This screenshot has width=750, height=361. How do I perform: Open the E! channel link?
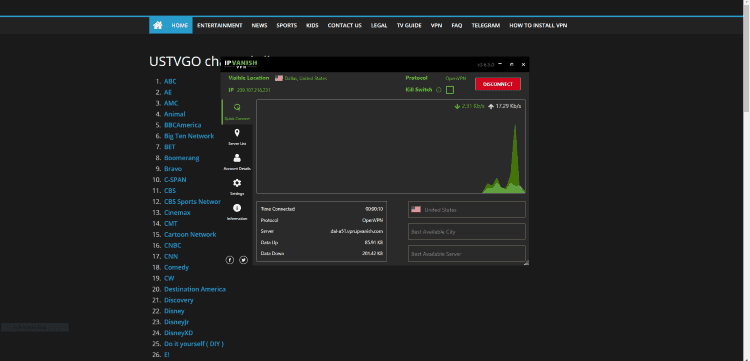click(166, 355)
